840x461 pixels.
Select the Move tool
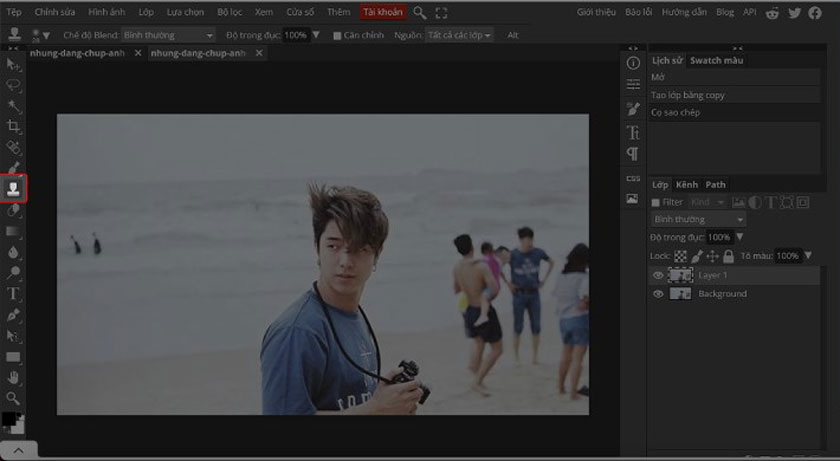pyautogui.click(x=13, y=65)
